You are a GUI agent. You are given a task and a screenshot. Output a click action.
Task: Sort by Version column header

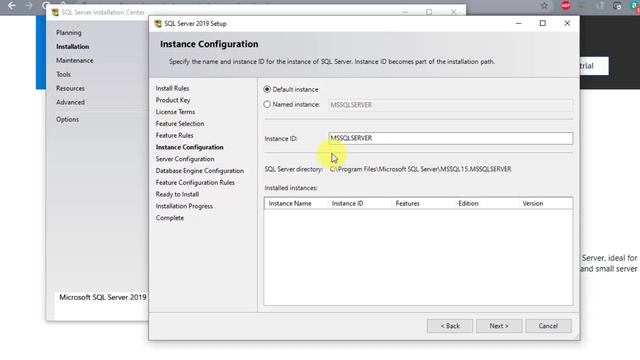545,203
